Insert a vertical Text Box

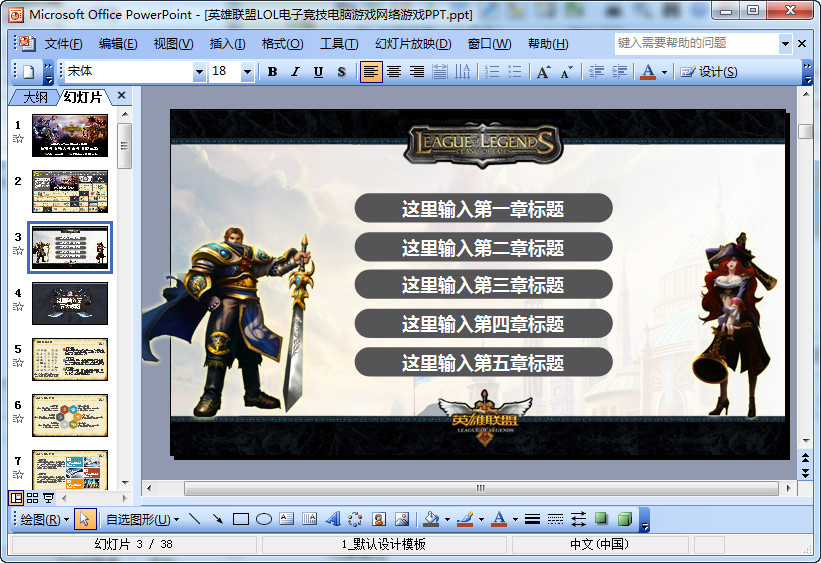(x=309, y=519)
